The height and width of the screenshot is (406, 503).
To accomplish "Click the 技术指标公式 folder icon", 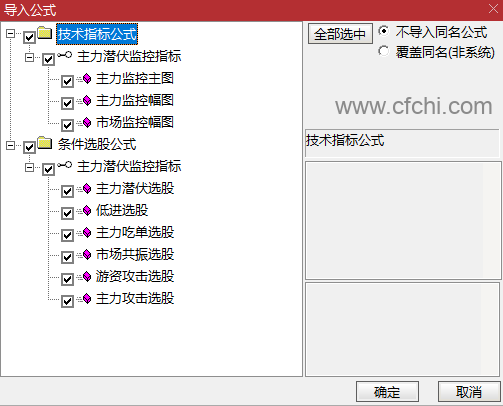I will (45, 33).
